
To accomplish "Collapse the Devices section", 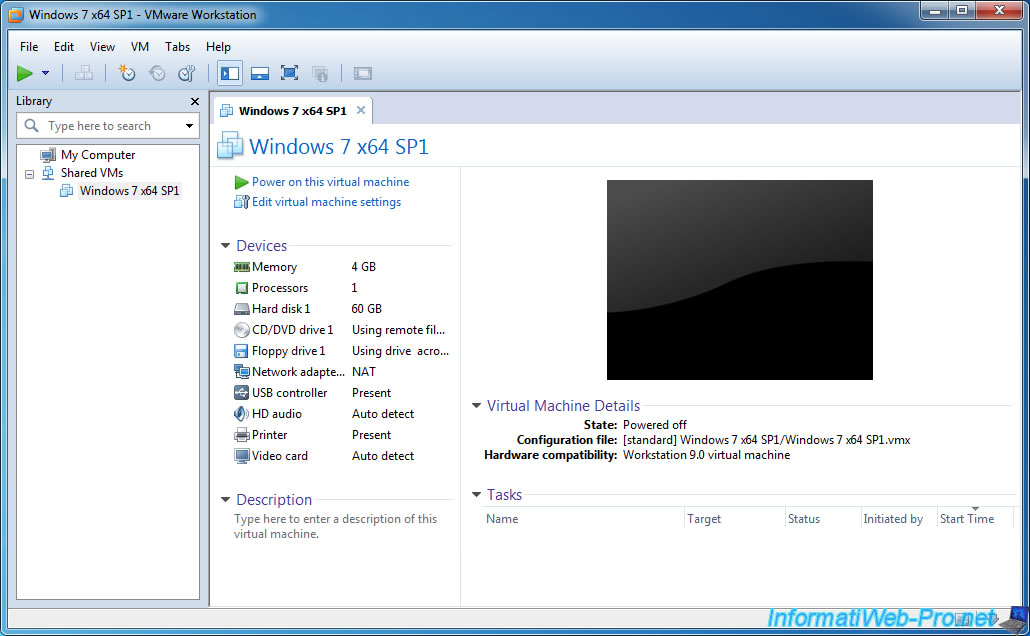I will 225,245.
